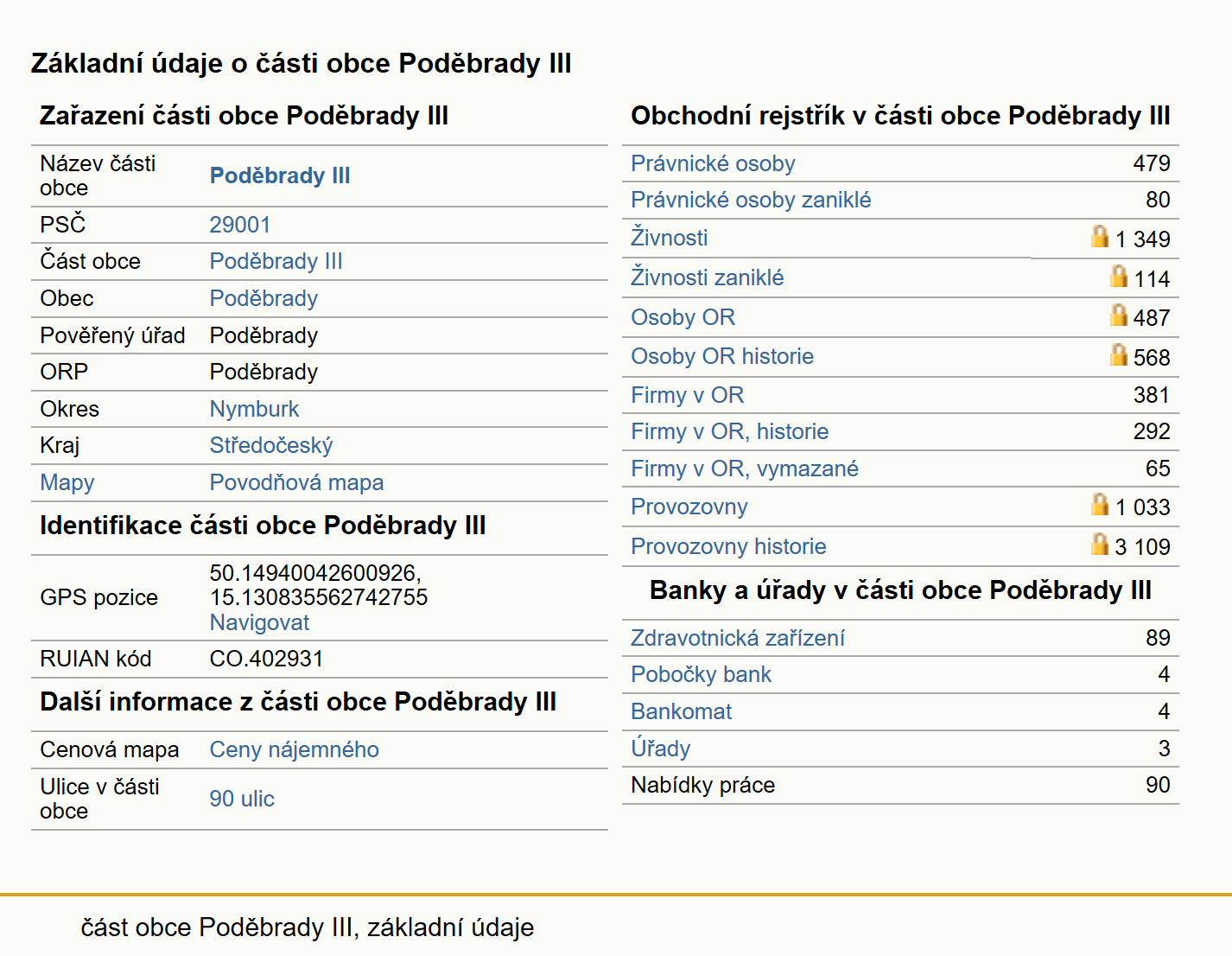Image resolution: width=1232 pixels, height=956 pixels.
Task: Show the 90 ulic street list
Action: tap(242, 799)
